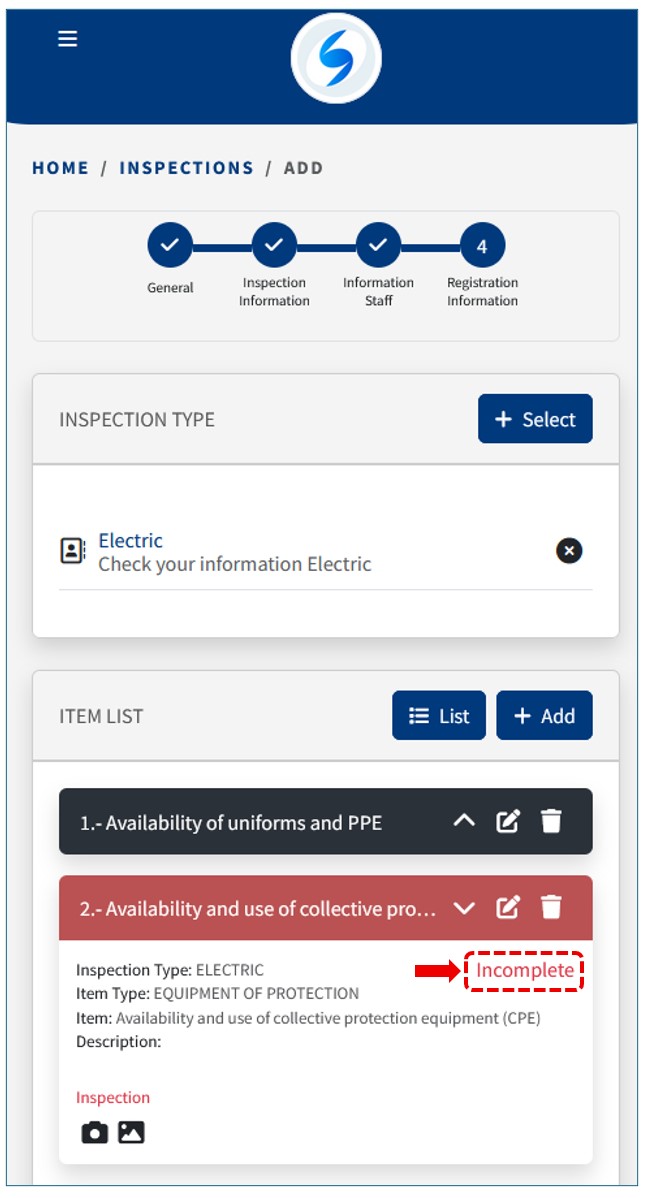This screenshot has width=646, height=1198.
Task: Edit item 2 collective protection equipment
Action: [x=508, y=908]
